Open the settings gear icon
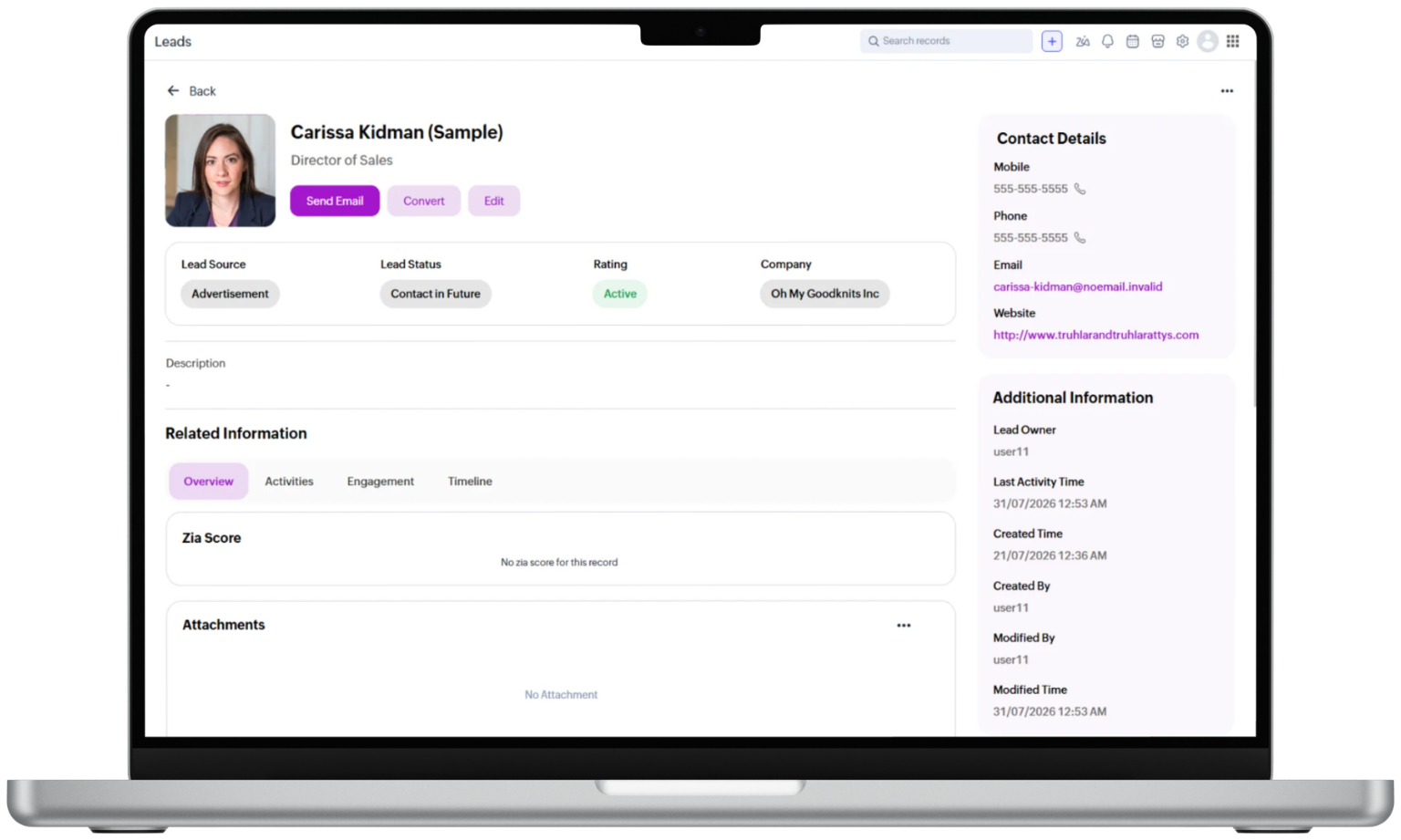 point(1182,41)
